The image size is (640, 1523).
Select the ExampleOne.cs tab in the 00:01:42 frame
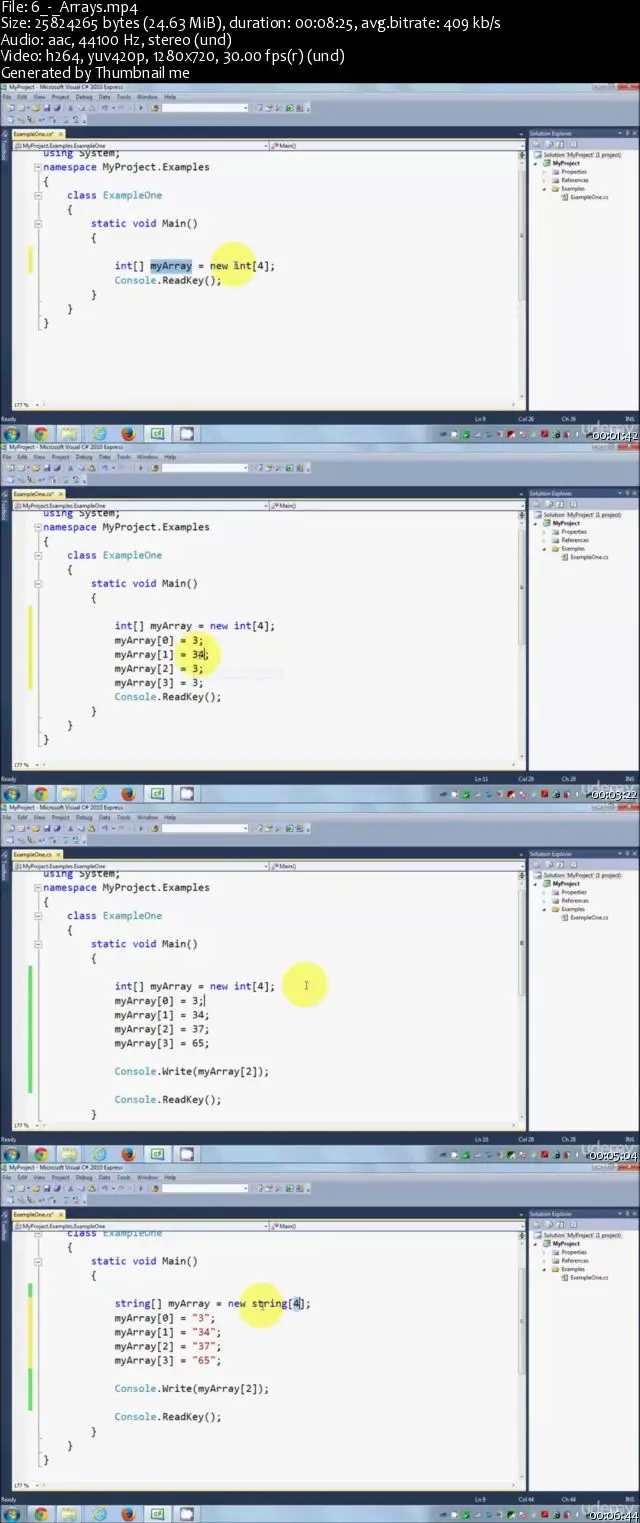click(36, 134)
